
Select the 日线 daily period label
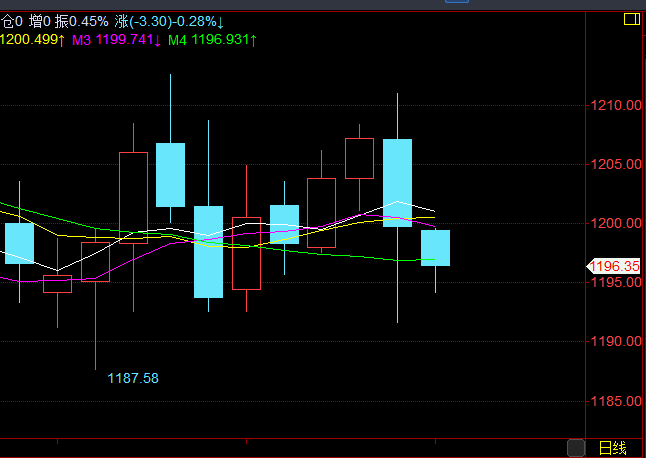point(611,447)
